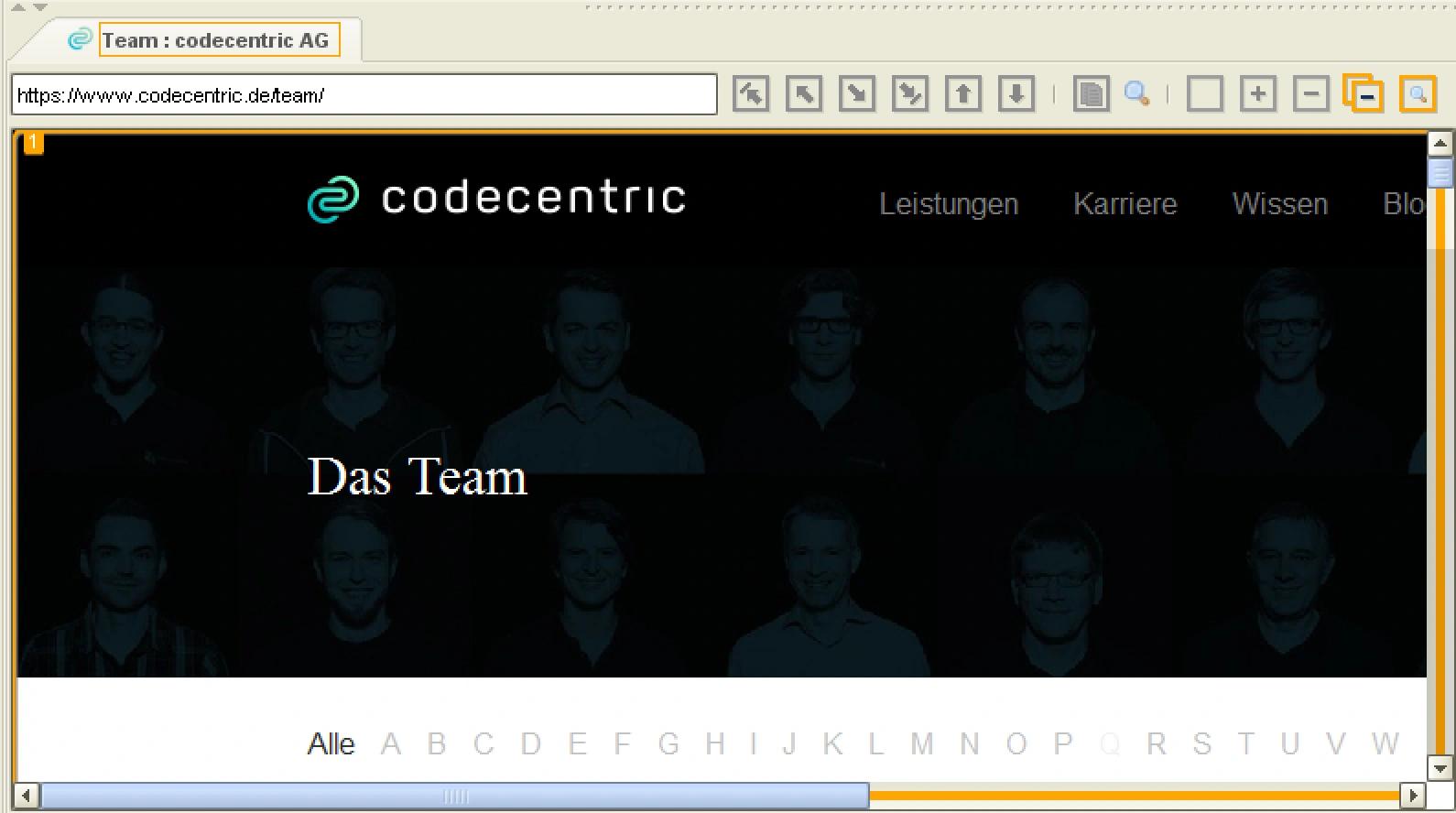Click the double down-right arrow toolbar icon

(x=910, y=94)
